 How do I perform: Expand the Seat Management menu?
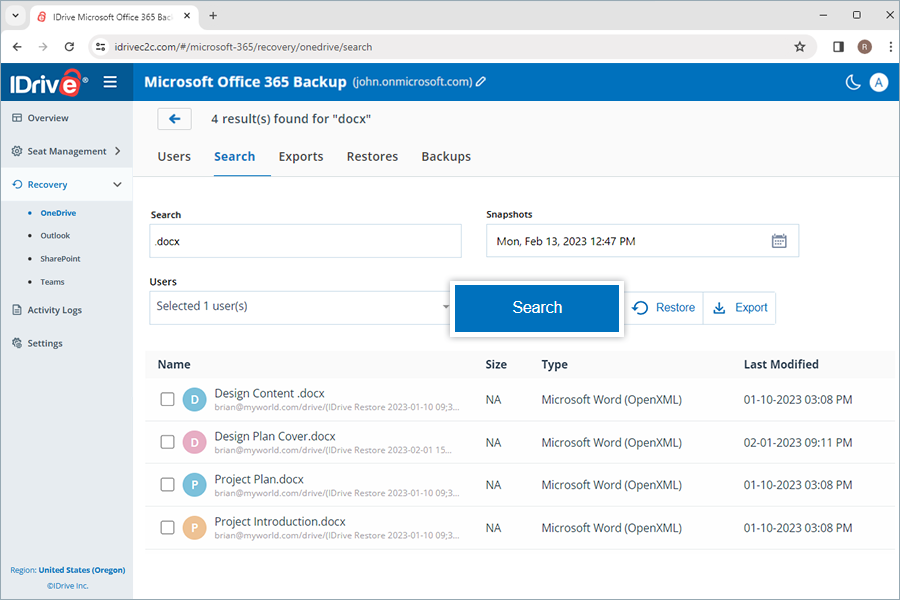coord(67,151)
